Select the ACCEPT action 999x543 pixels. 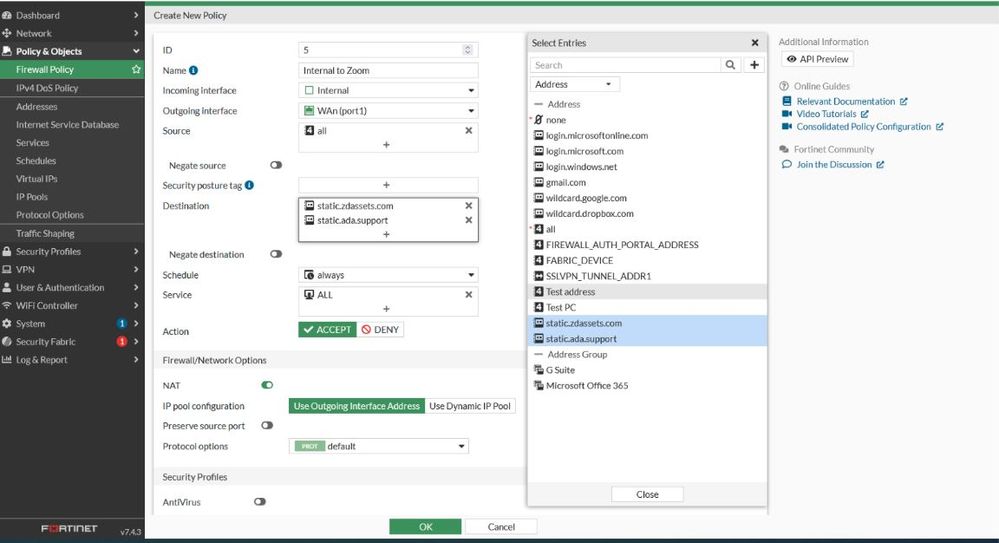[327, 329]
